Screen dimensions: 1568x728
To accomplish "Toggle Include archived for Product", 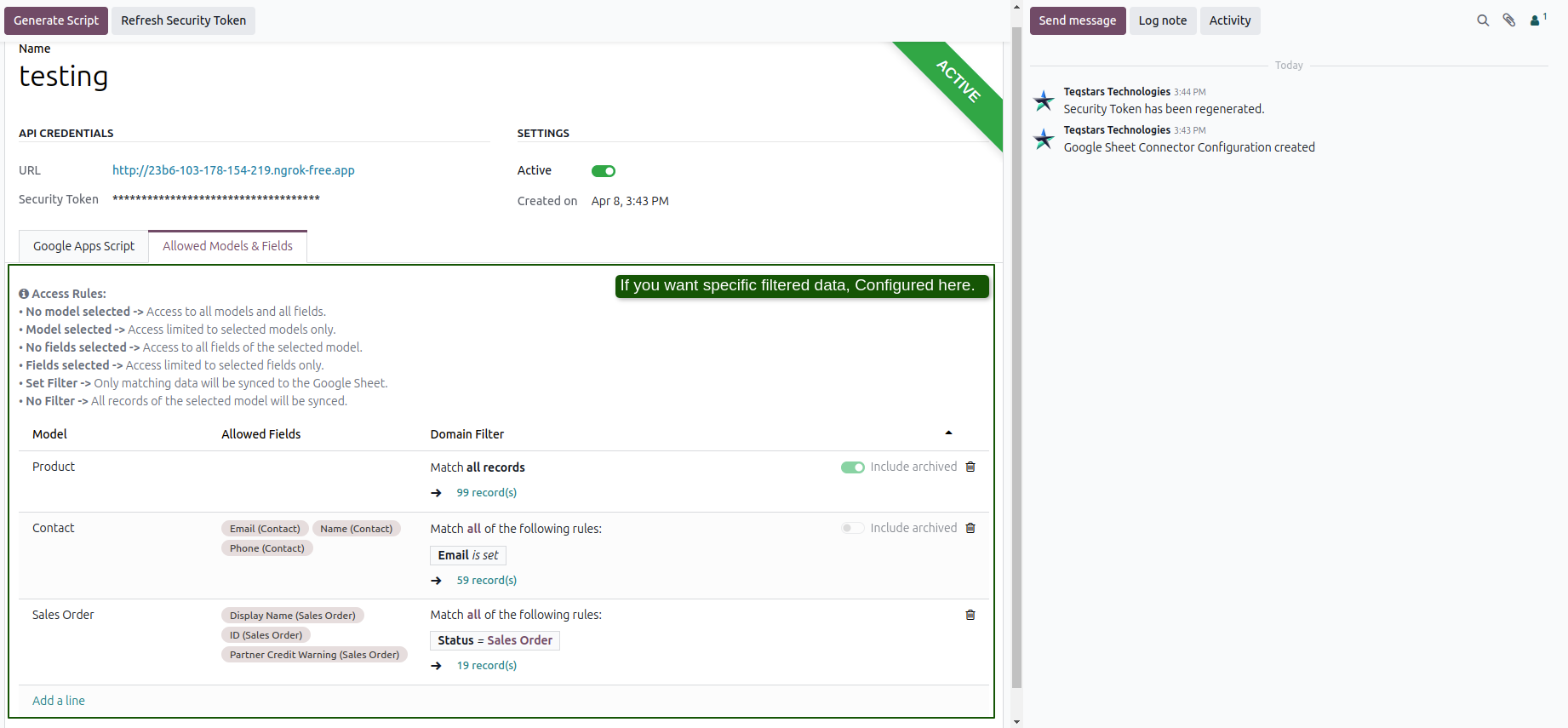I will coord(853,467).
